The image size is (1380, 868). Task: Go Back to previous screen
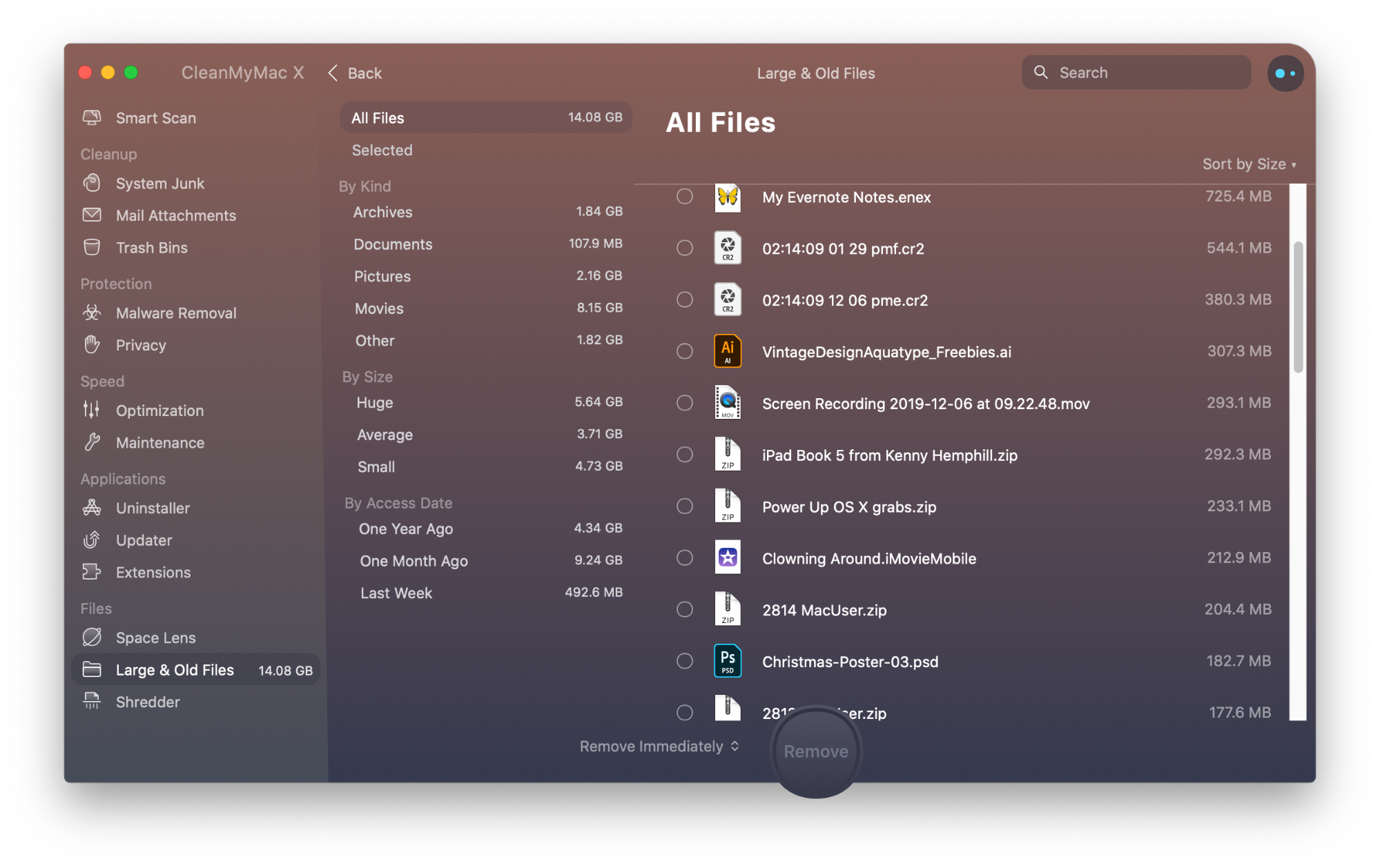(355, 73)
